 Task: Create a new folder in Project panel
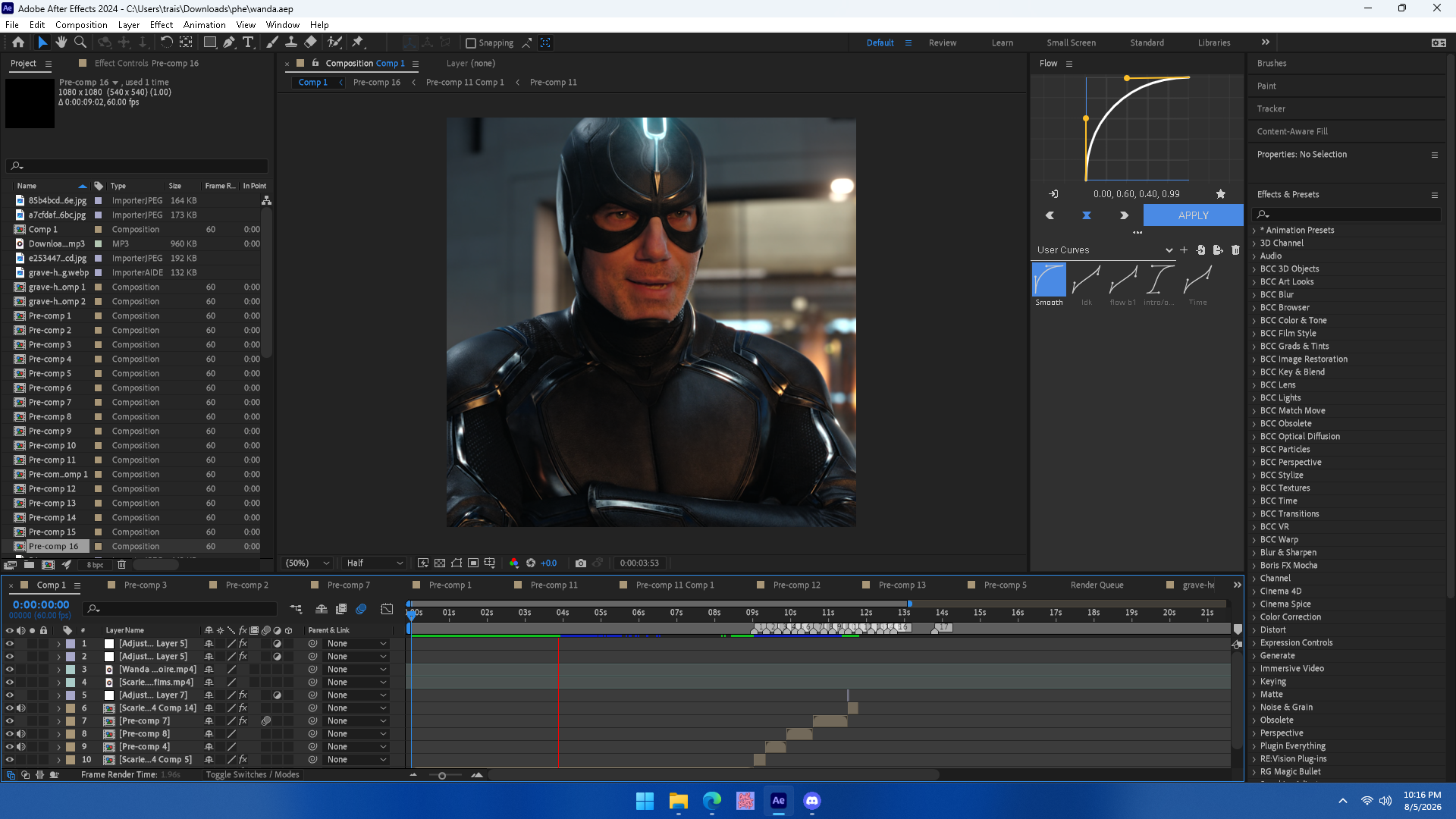coord(29,564)
